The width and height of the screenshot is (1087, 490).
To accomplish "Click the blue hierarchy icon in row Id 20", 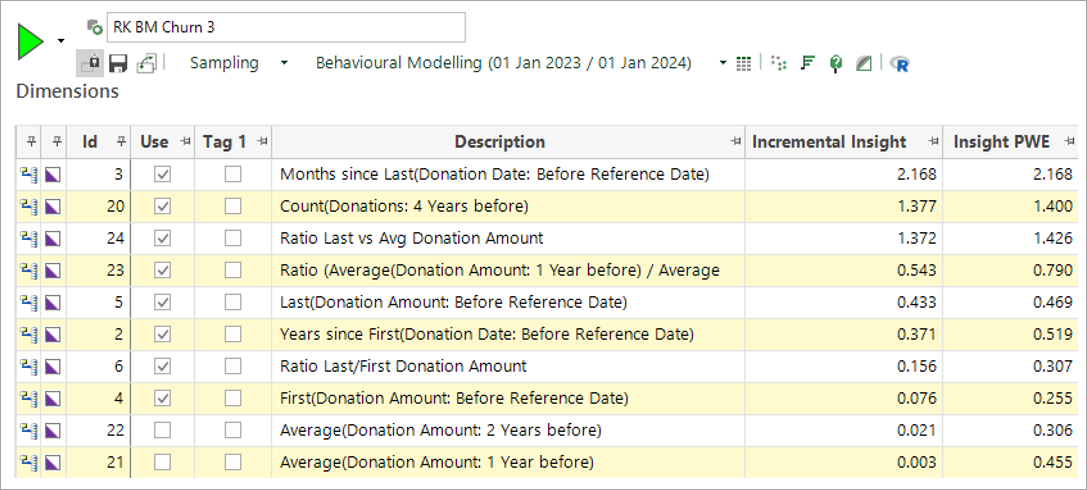I will [27, 206].
